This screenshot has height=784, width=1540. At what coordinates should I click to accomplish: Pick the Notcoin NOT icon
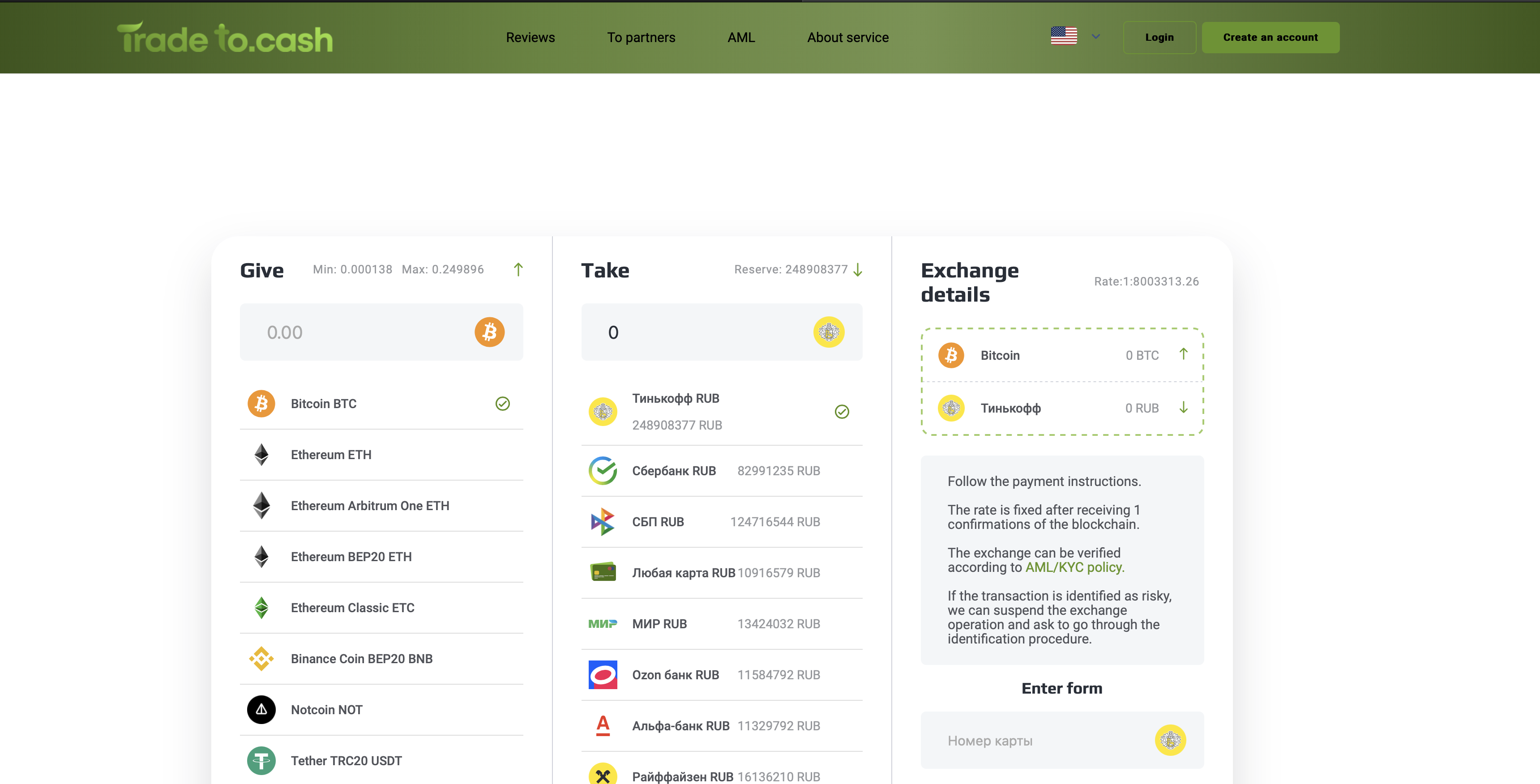[261, 709]
